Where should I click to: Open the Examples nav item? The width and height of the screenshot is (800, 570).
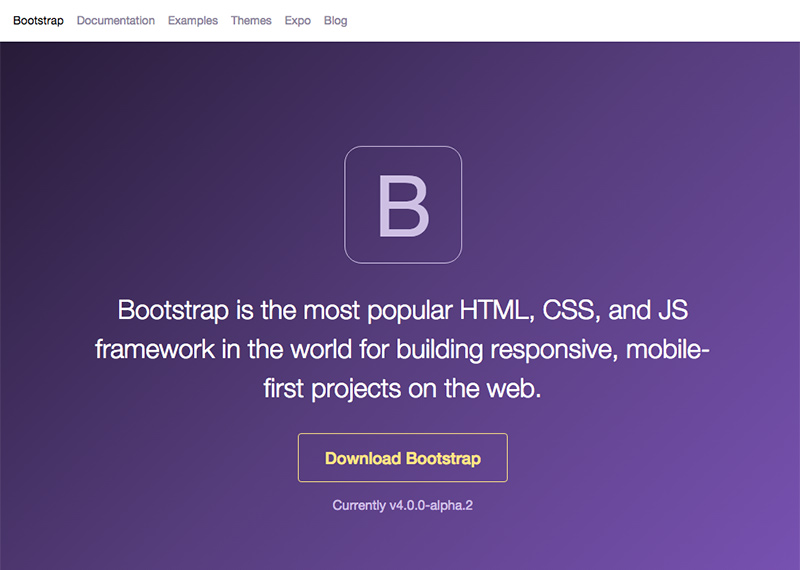coord(193,20)
